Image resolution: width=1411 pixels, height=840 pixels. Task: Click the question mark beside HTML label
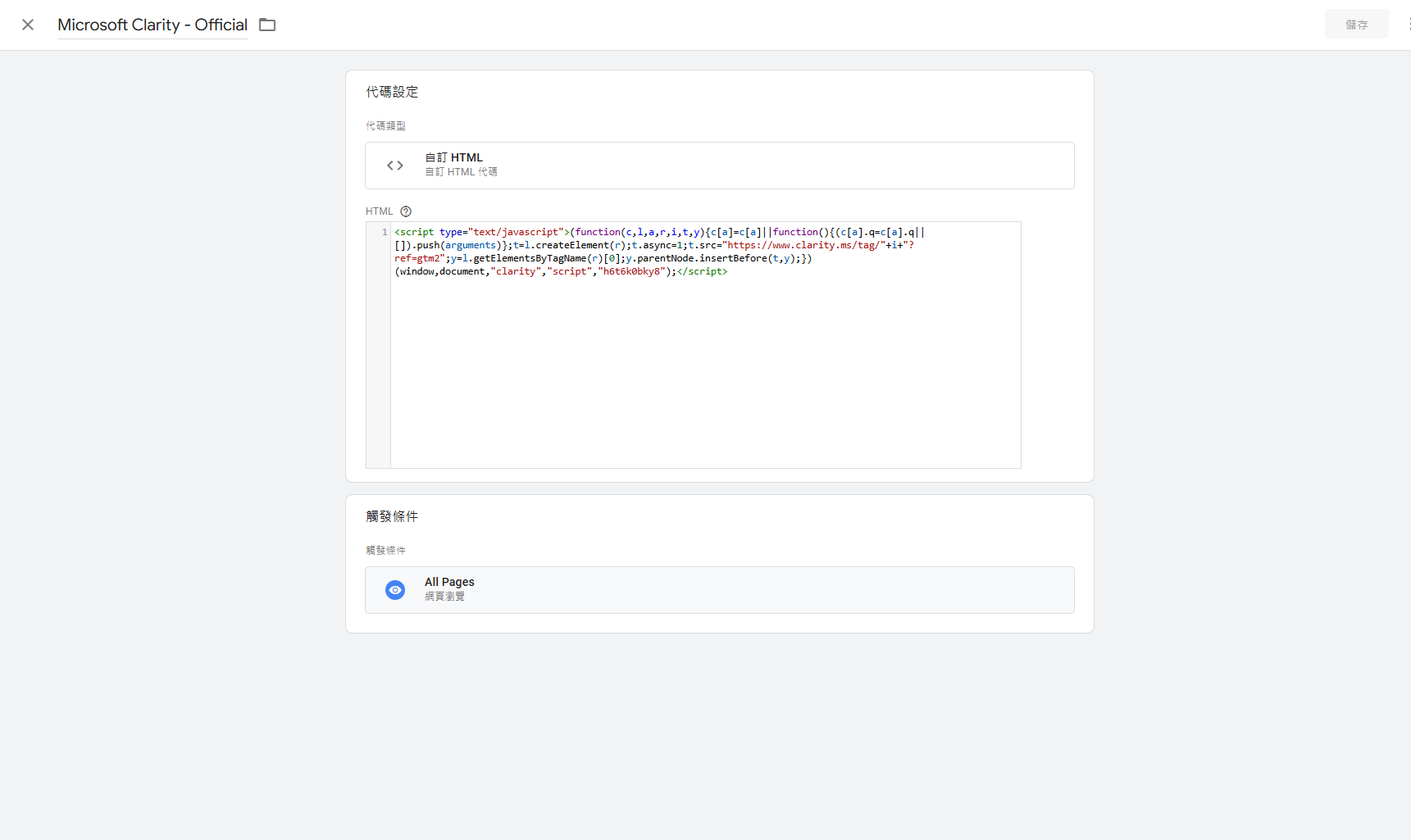[406, 211]
